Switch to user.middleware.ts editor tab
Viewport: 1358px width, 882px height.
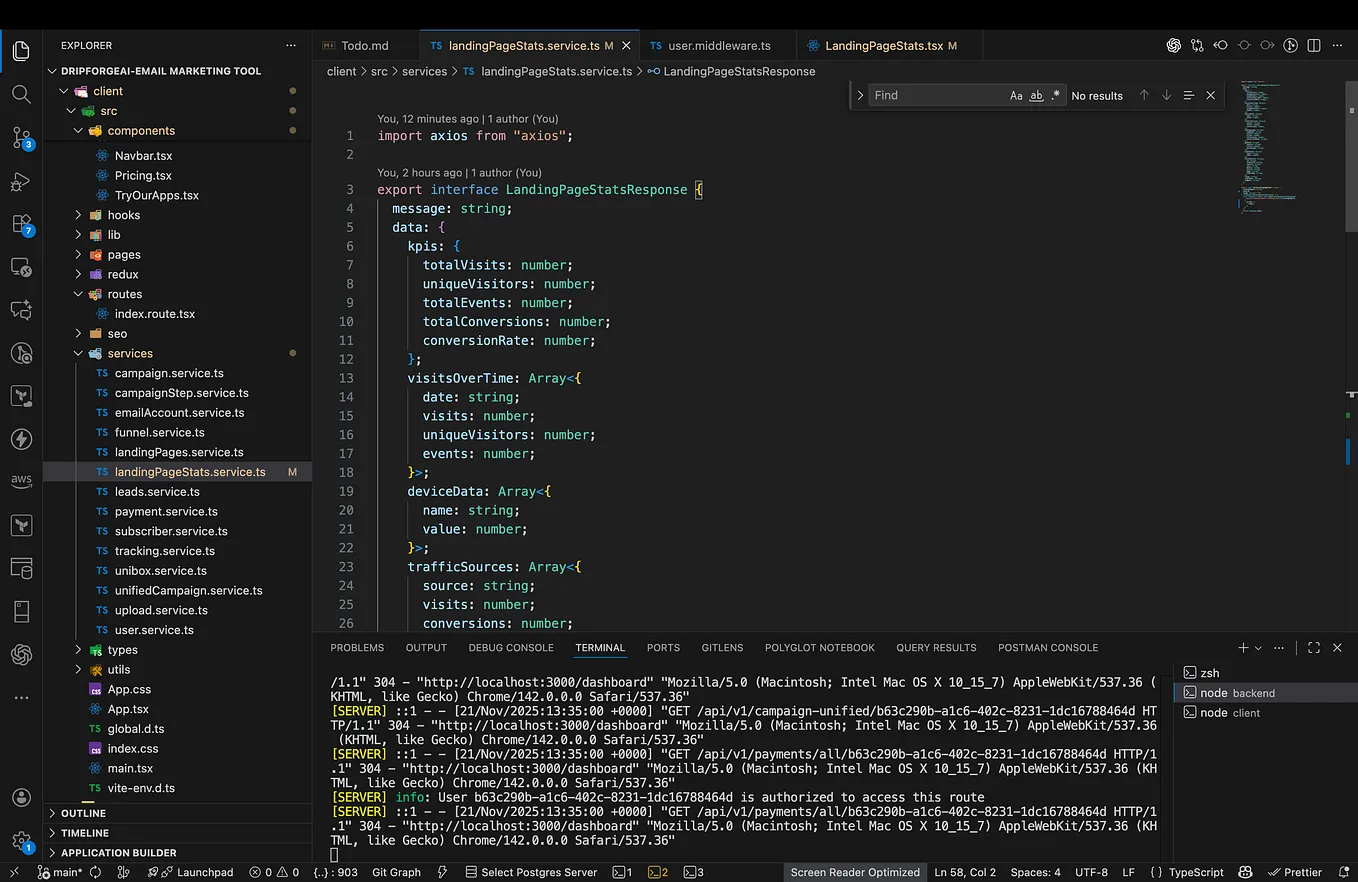tap(719, 46)
